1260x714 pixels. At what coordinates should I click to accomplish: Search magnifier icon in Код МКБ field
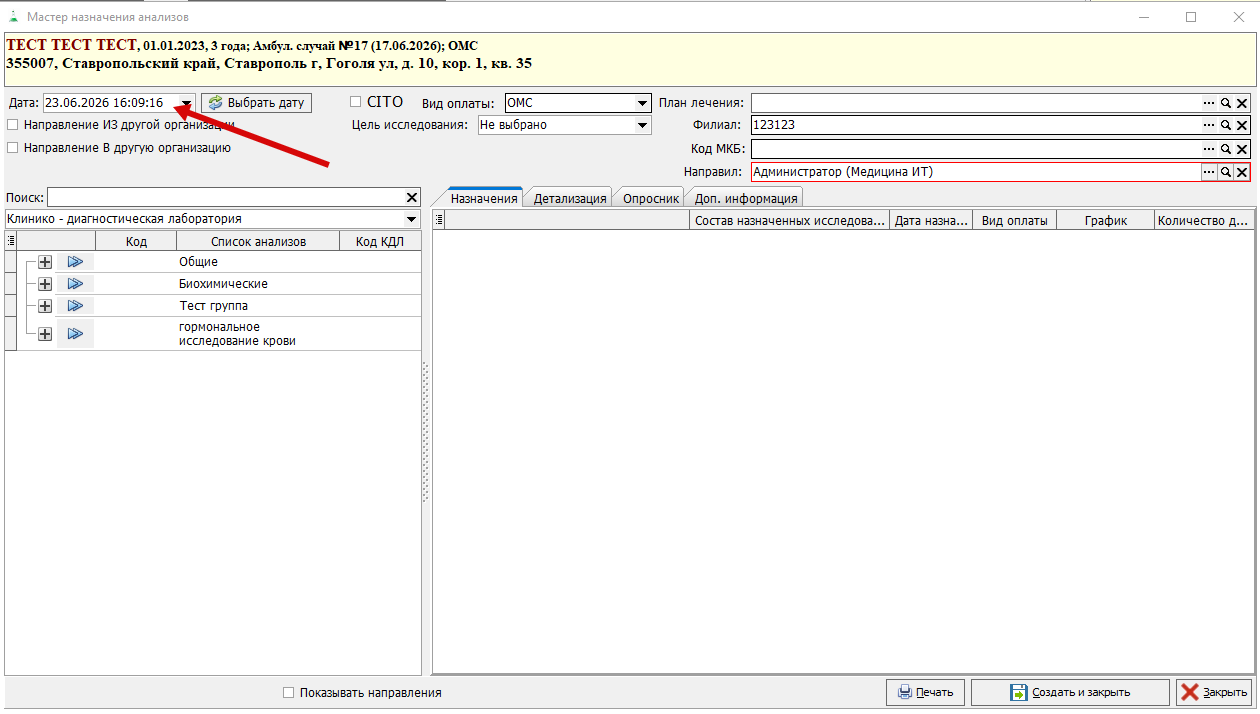pyautogui.click(x=1225, y=149)
